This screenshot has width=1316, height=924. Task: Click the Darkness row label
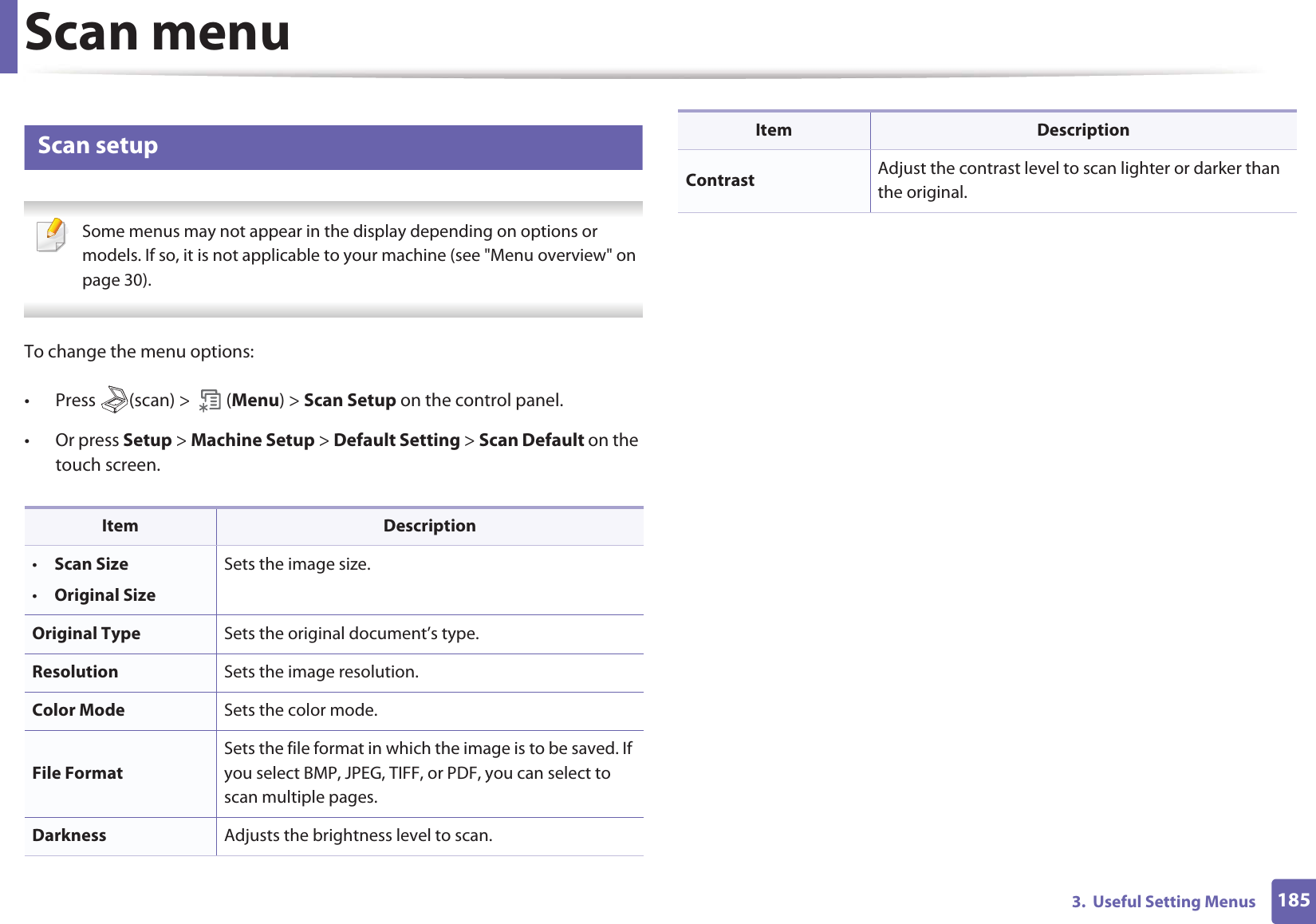(x=69, y=835)
